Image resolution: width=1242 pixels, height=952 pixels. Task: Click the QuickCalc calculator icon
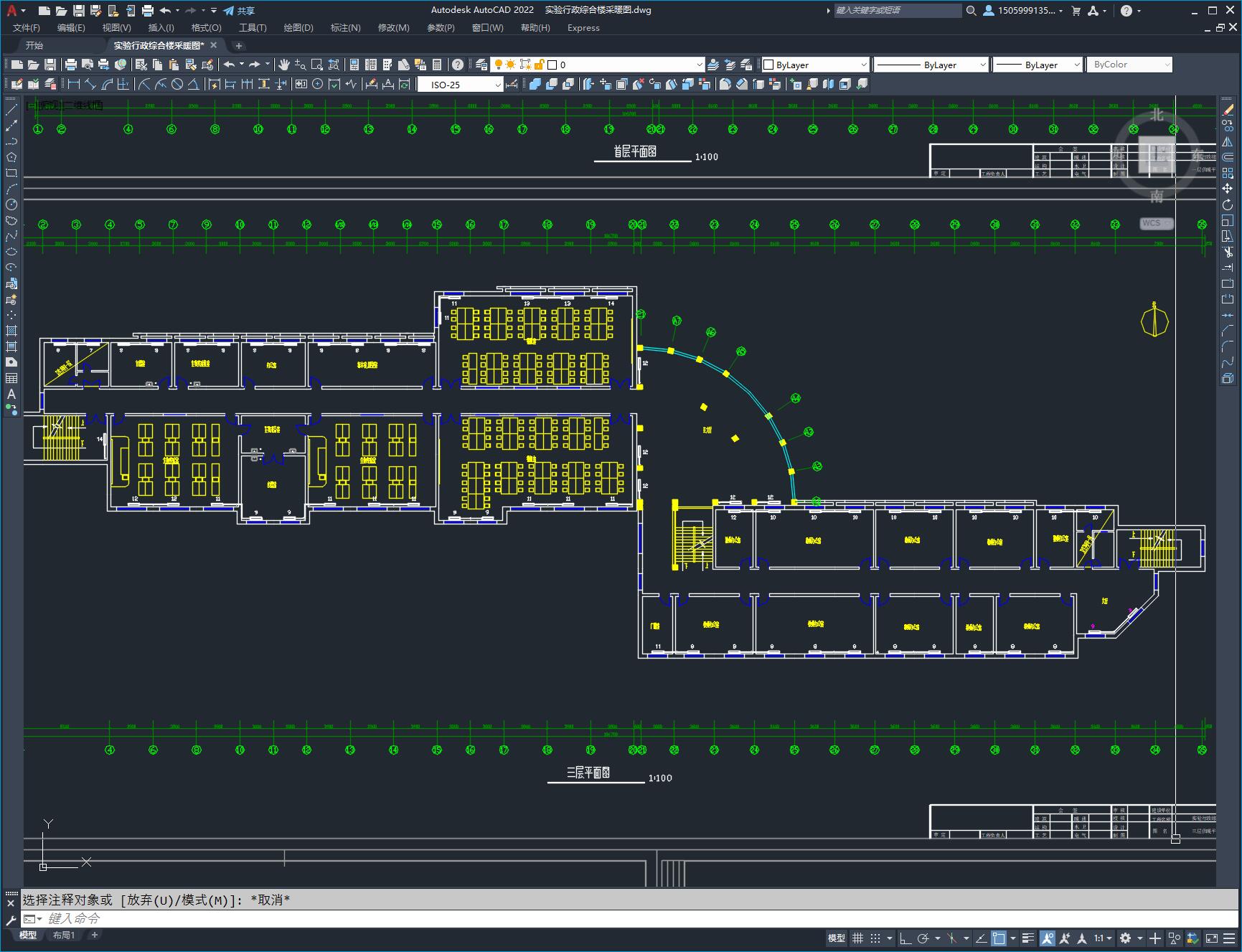[437, 65]
